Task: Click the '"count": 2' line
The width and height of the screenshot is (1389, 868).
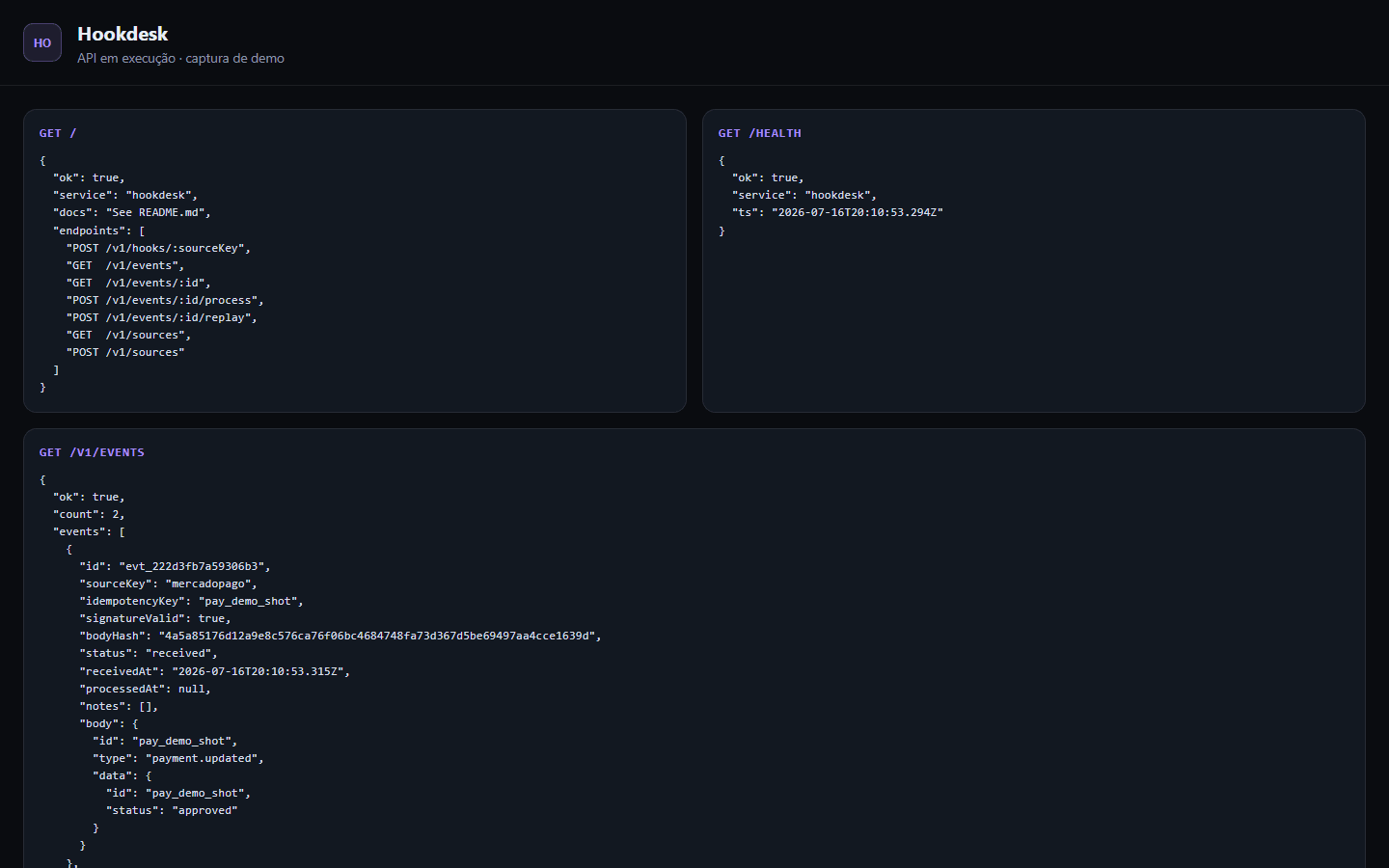Action: (x=89, y=514)
